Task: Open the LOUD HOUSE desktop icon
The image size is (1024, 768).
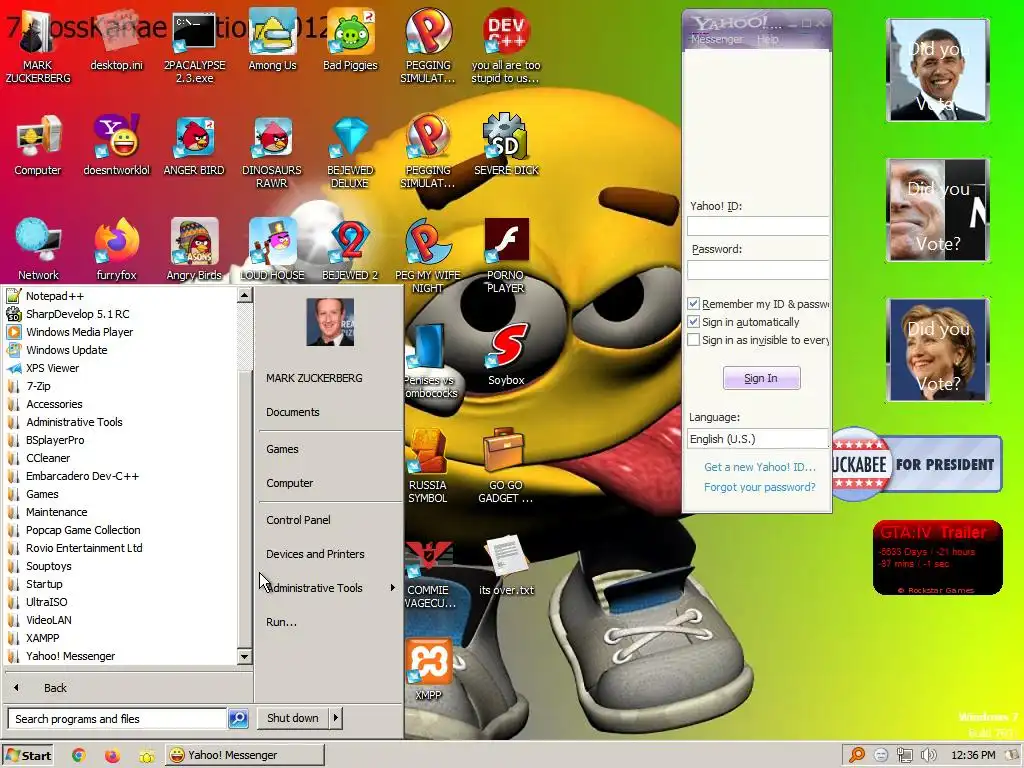Action: (x=272, y=250)
